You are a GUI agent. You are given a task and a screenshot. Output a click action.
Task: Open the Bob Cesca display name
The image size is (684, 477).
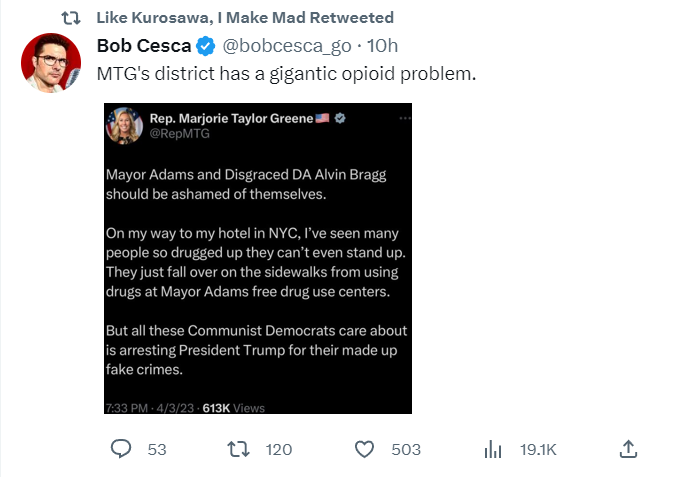coord(143,46)
